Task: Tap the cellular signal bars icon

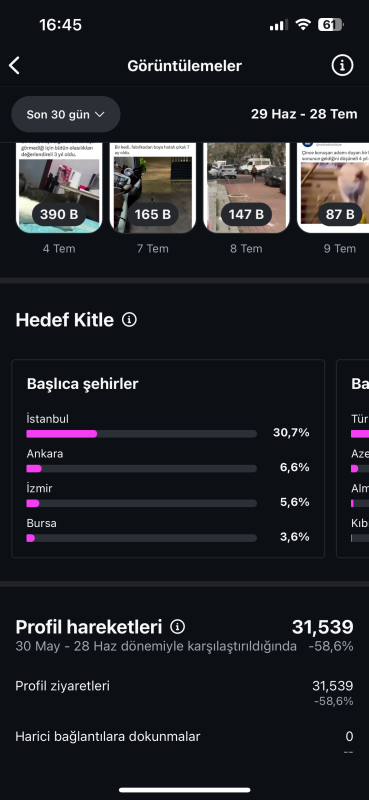Action: pos(279,25)
